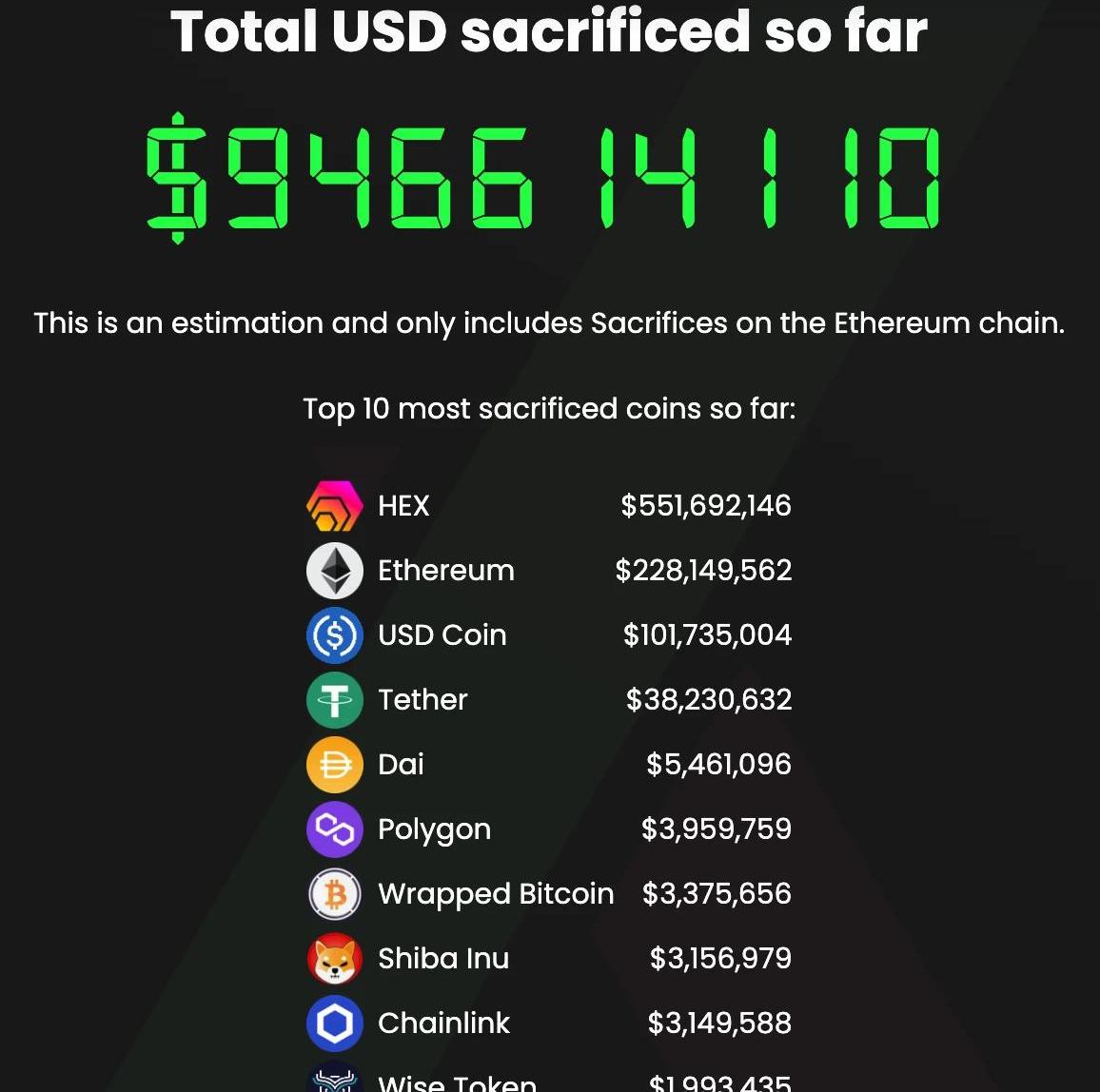This screenshot has height=1092, width=1100.
Task: Click the green total USD counter
Action: tap(542, 178)
